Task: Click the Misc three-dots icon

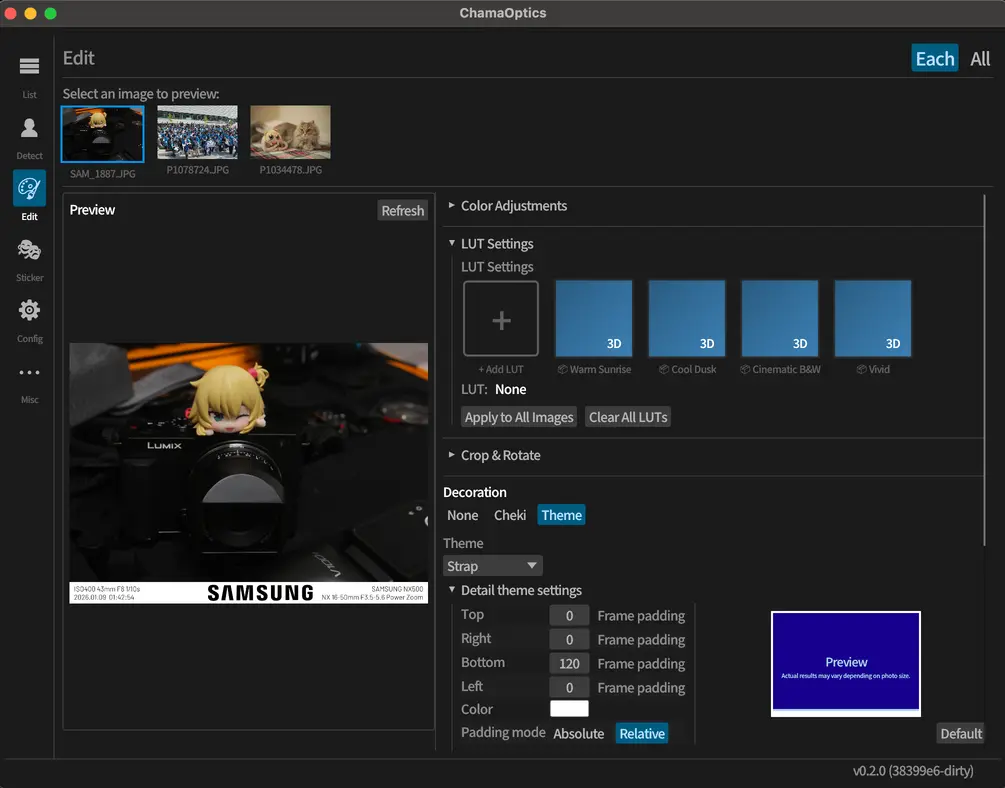Action: pos(29,373)
